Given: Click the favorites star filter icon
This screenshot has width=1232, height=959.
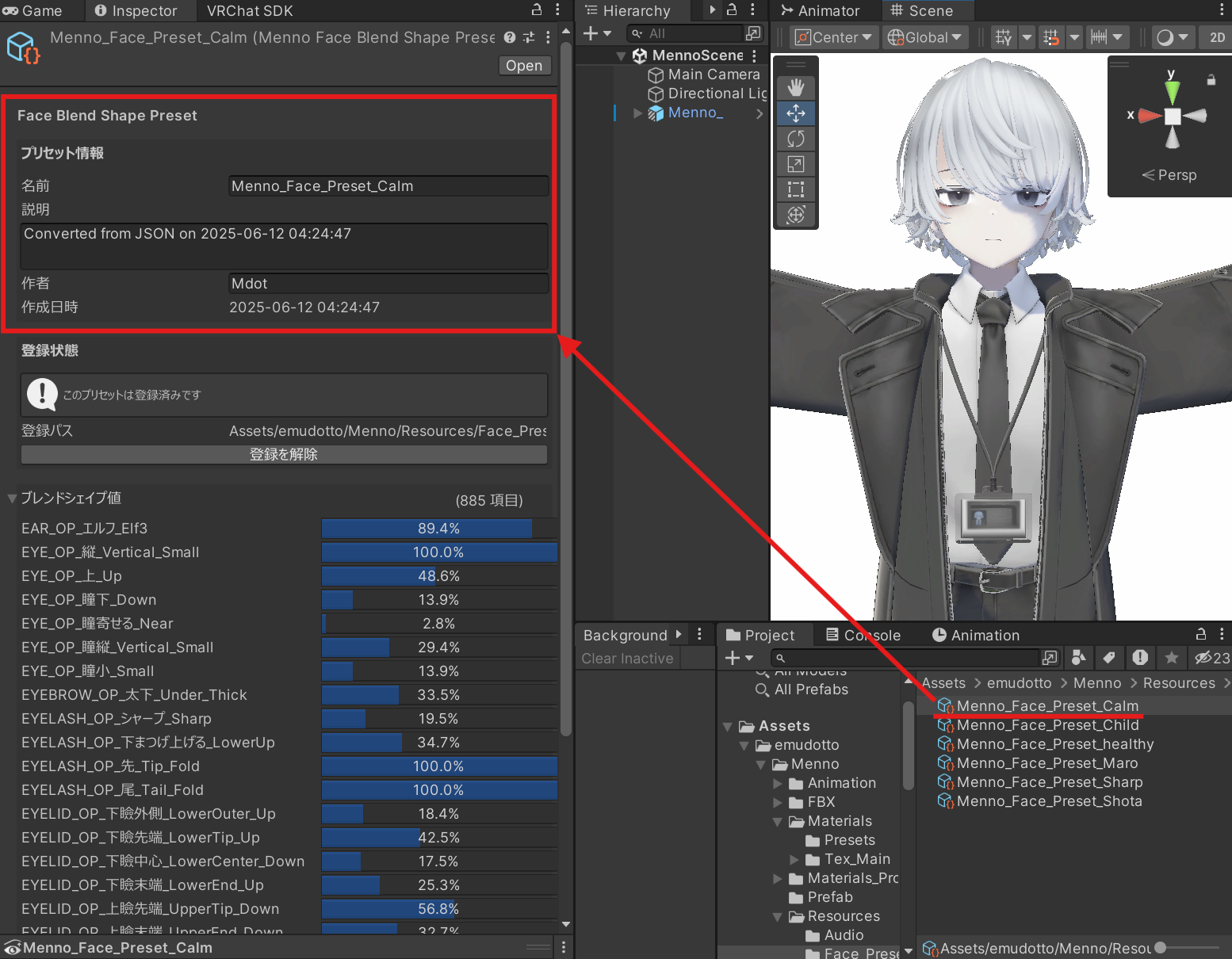Looking at the screenshot, I should click(1171, 657).
